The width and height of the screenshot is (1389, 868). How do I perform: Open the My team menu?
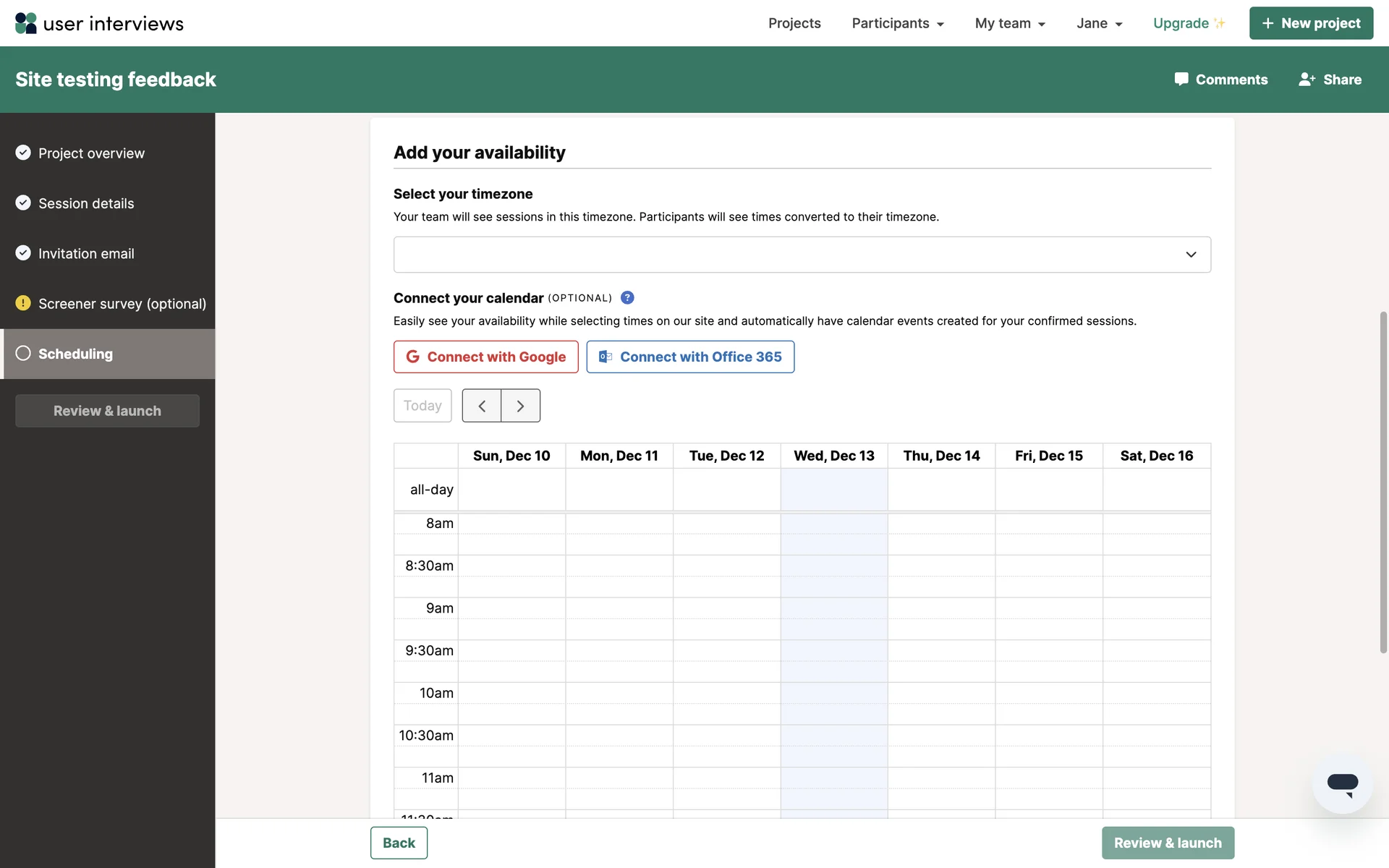click(1010, 23)
